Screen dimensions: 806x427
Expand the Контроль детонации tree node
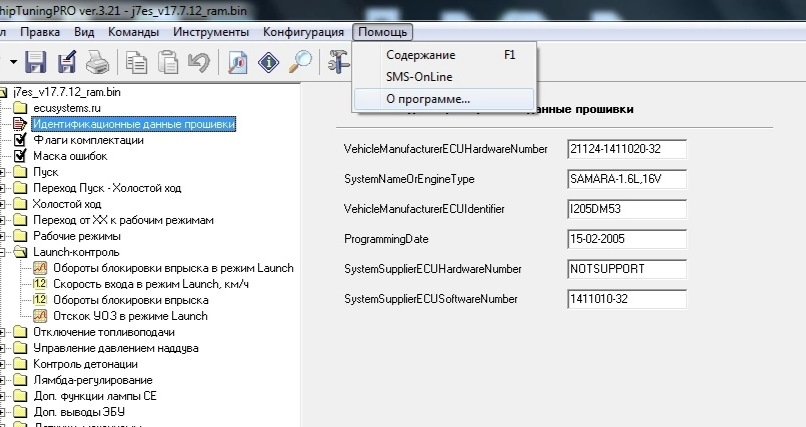2,364
